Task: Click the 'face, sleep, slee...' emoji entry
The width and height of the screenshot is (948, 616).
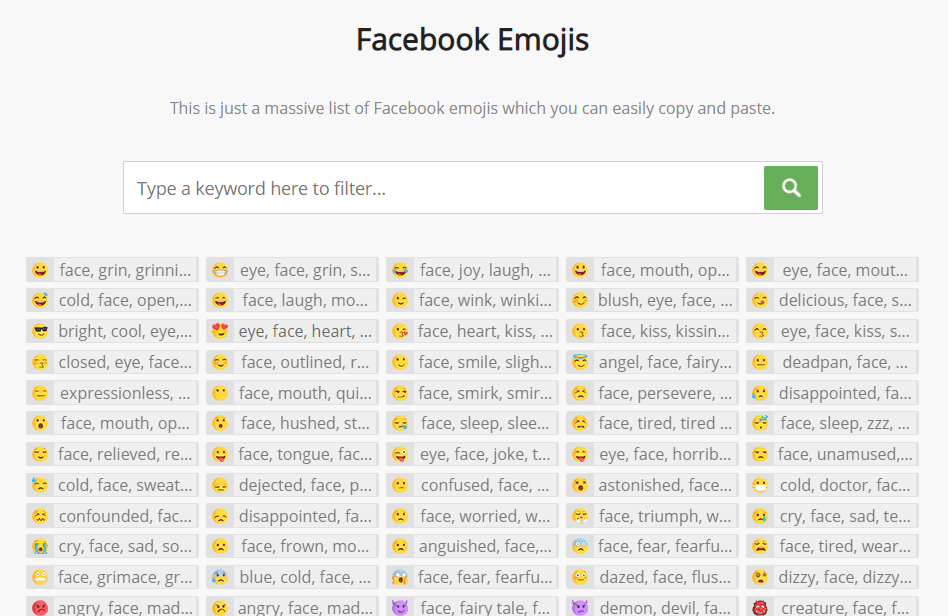Action: pyautogui.click(x=472, y=423)
